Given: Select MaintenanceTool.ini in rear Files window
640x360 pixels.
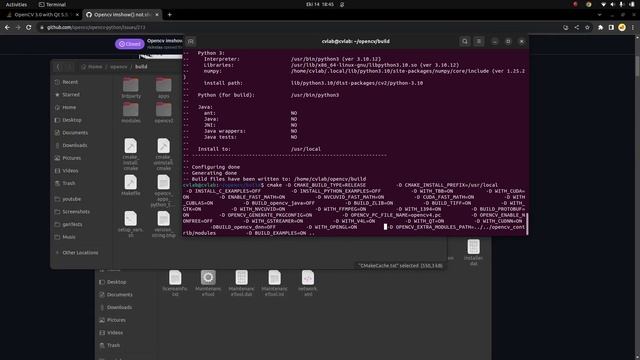Looking at the screenshot, I should 274,283.
